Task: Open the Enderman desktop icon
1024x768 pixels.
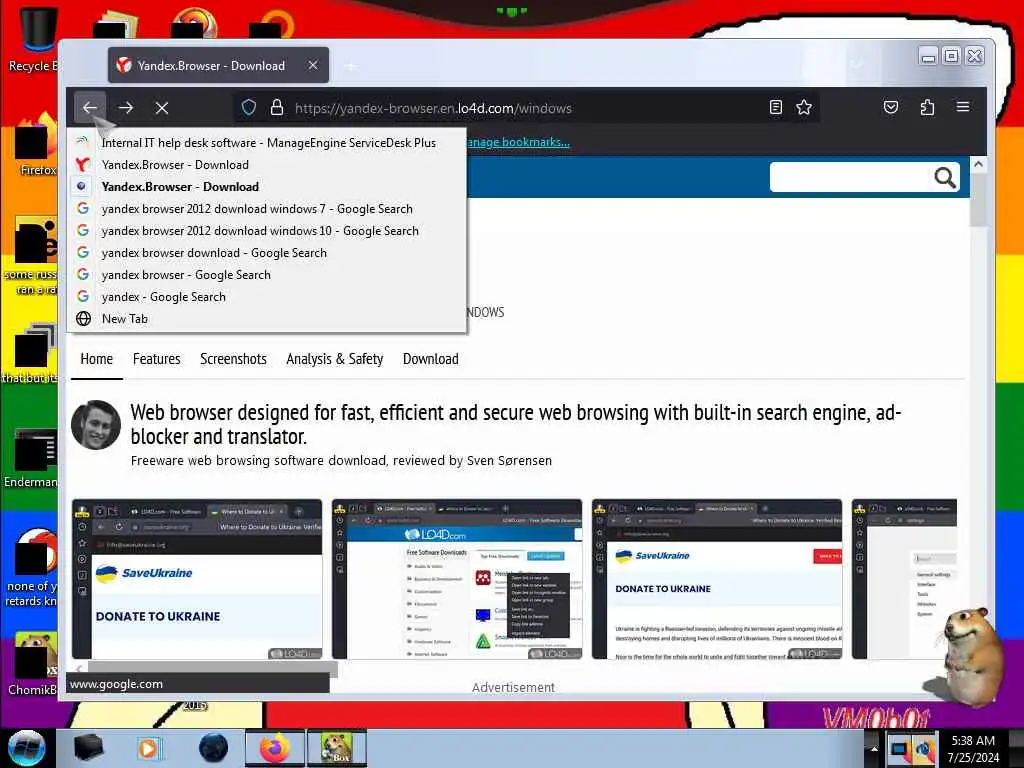Action: [x=31, y=457]
